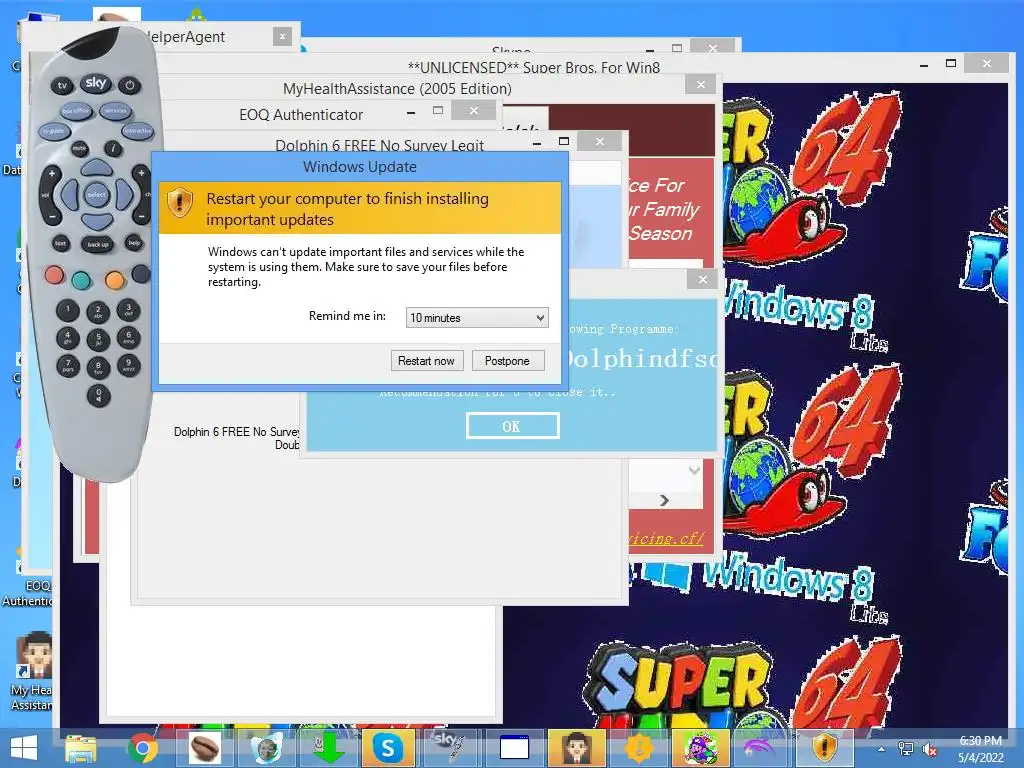Open the Sky remote taskbar icon
Screen dimensions: 1024x768
tap(450, 748)
